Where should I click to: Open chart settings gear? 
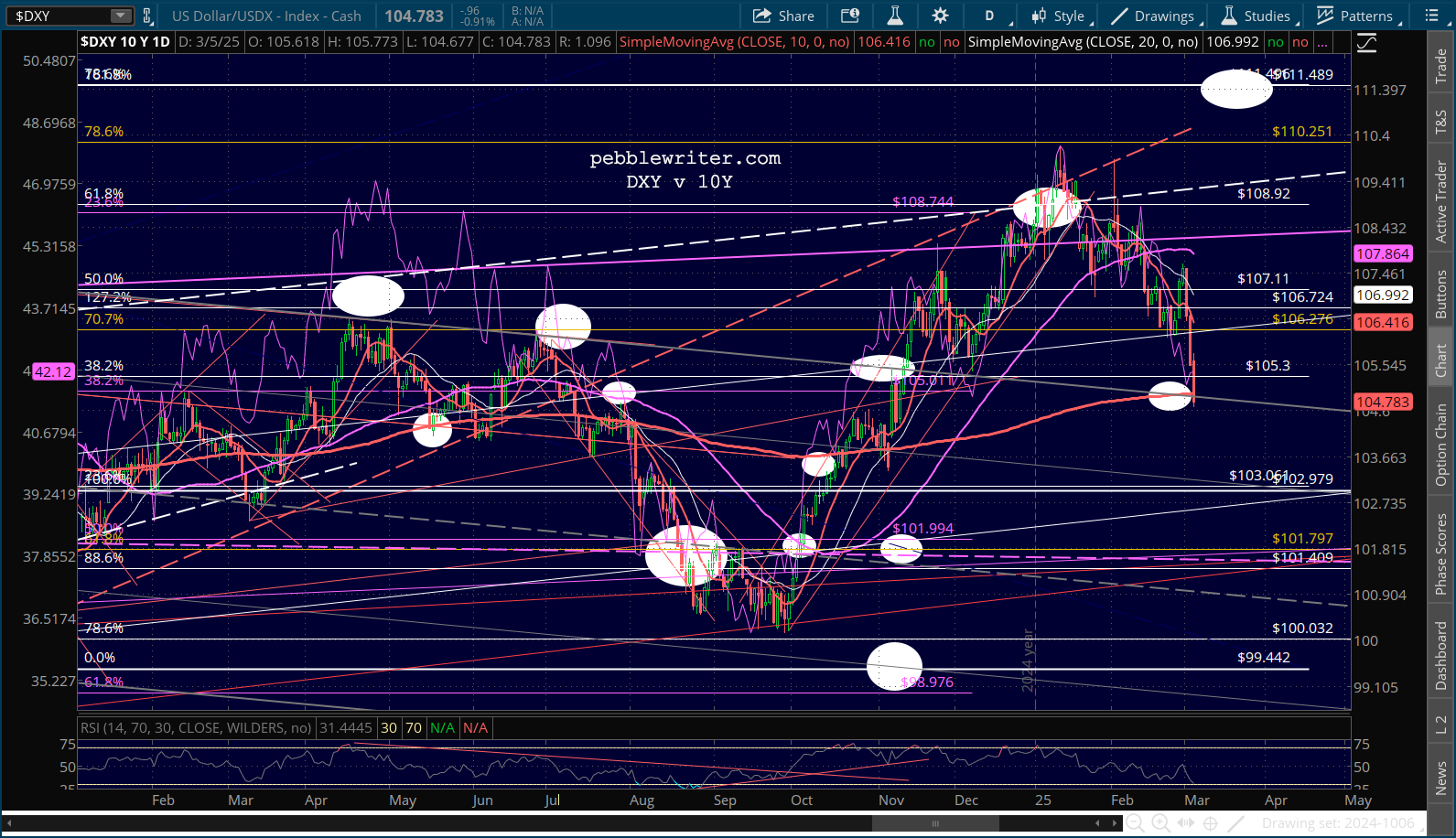(x=940, y=16)
